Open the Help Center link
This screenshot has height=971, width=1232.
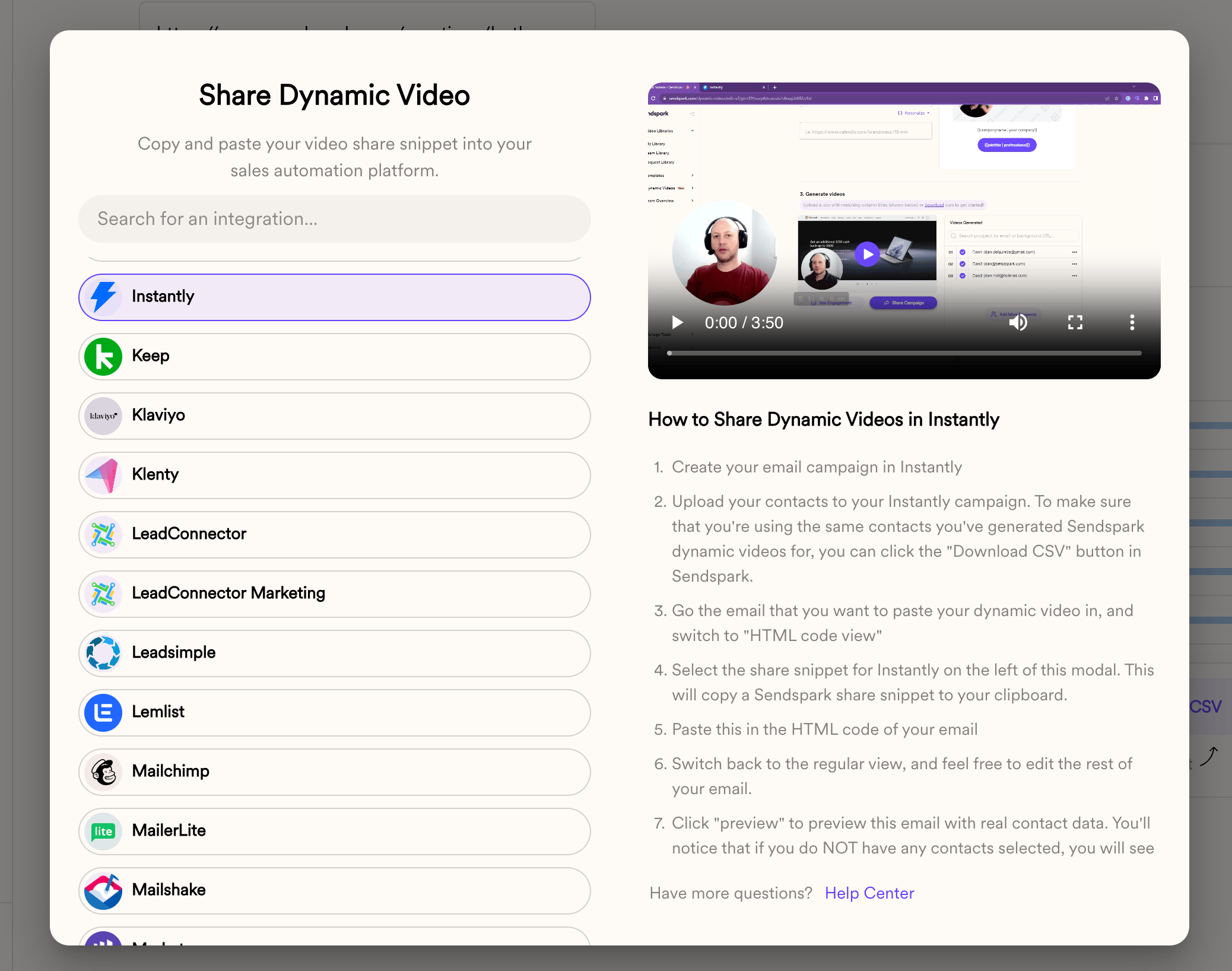pyautogui.click(x=869, y=893)
